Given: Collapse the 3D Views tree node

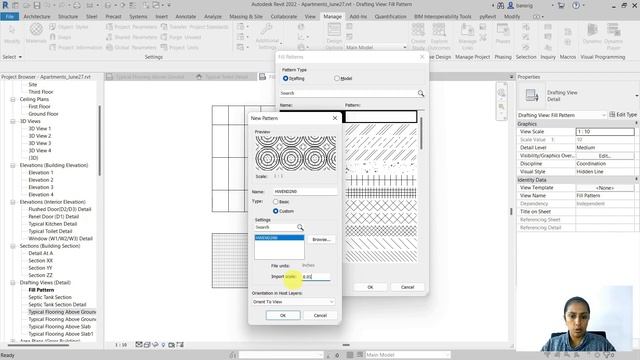Looking at the screenshot, I should 13,121.
